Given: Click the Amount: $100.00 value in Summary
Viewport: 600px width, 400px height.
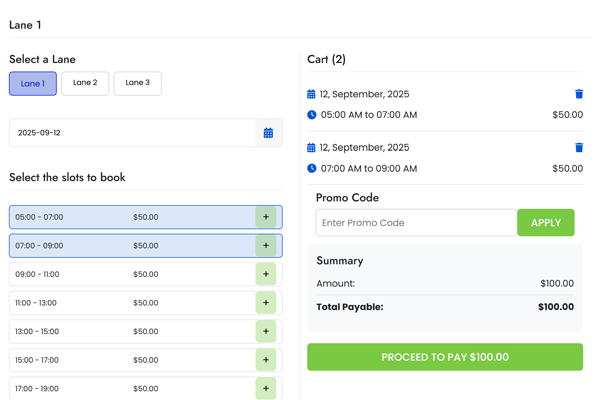Looking at the screenshot, I should tap(557, 283).
